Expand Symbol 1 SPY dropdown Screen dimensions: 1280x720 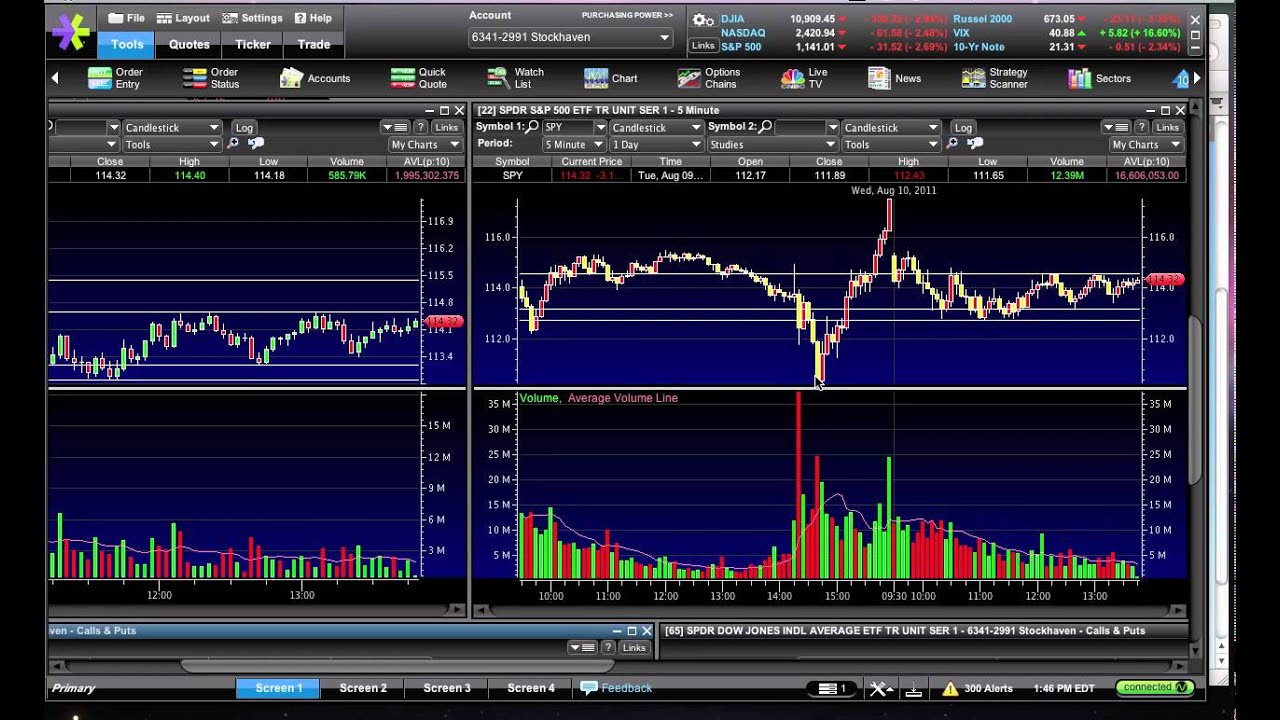(600, 127)
